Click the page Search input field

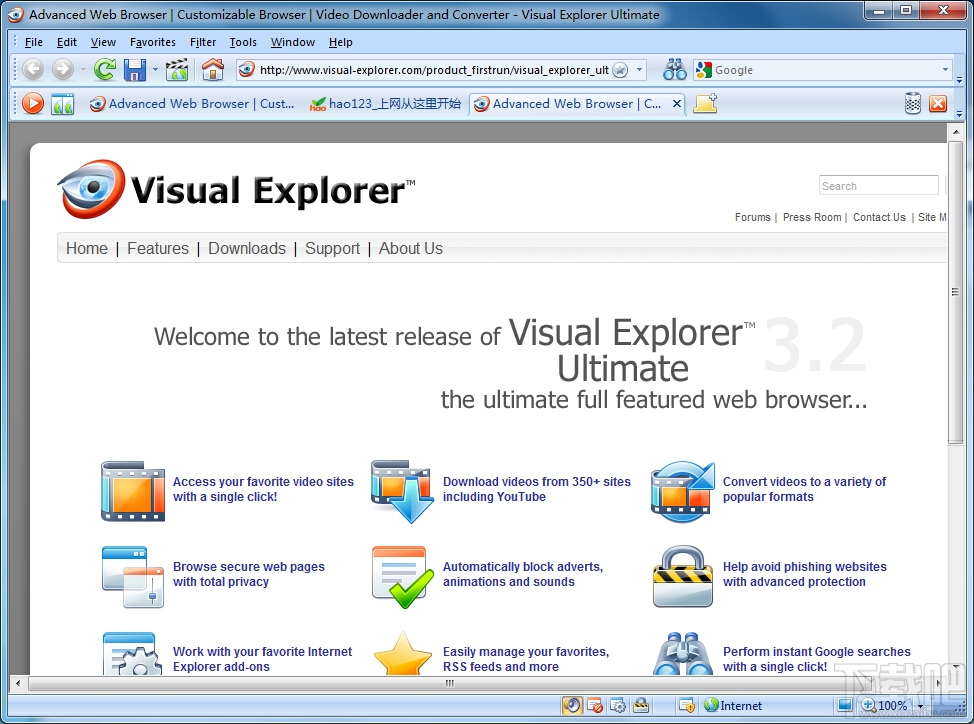tap(878, 186)
